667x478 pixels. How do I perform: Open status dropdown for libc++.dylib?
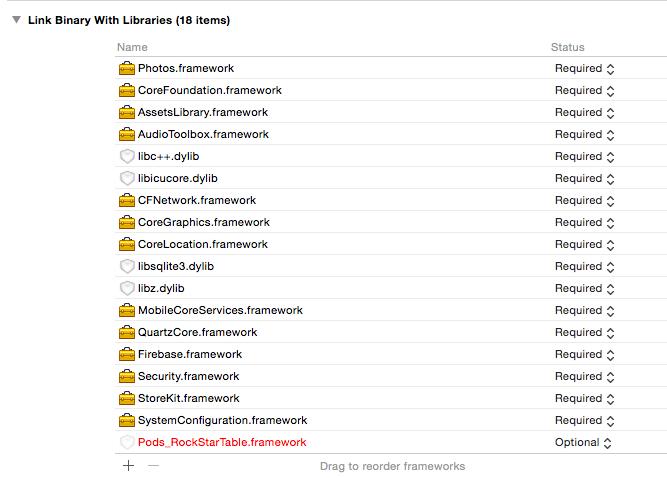pos(584,156)
